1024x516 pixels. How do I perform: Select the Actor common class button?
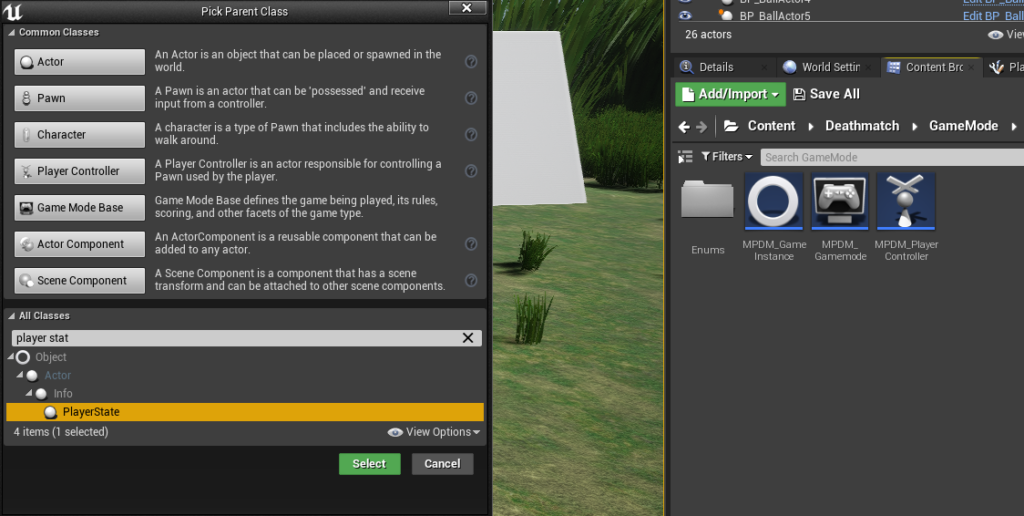click(x=80, y=62)
